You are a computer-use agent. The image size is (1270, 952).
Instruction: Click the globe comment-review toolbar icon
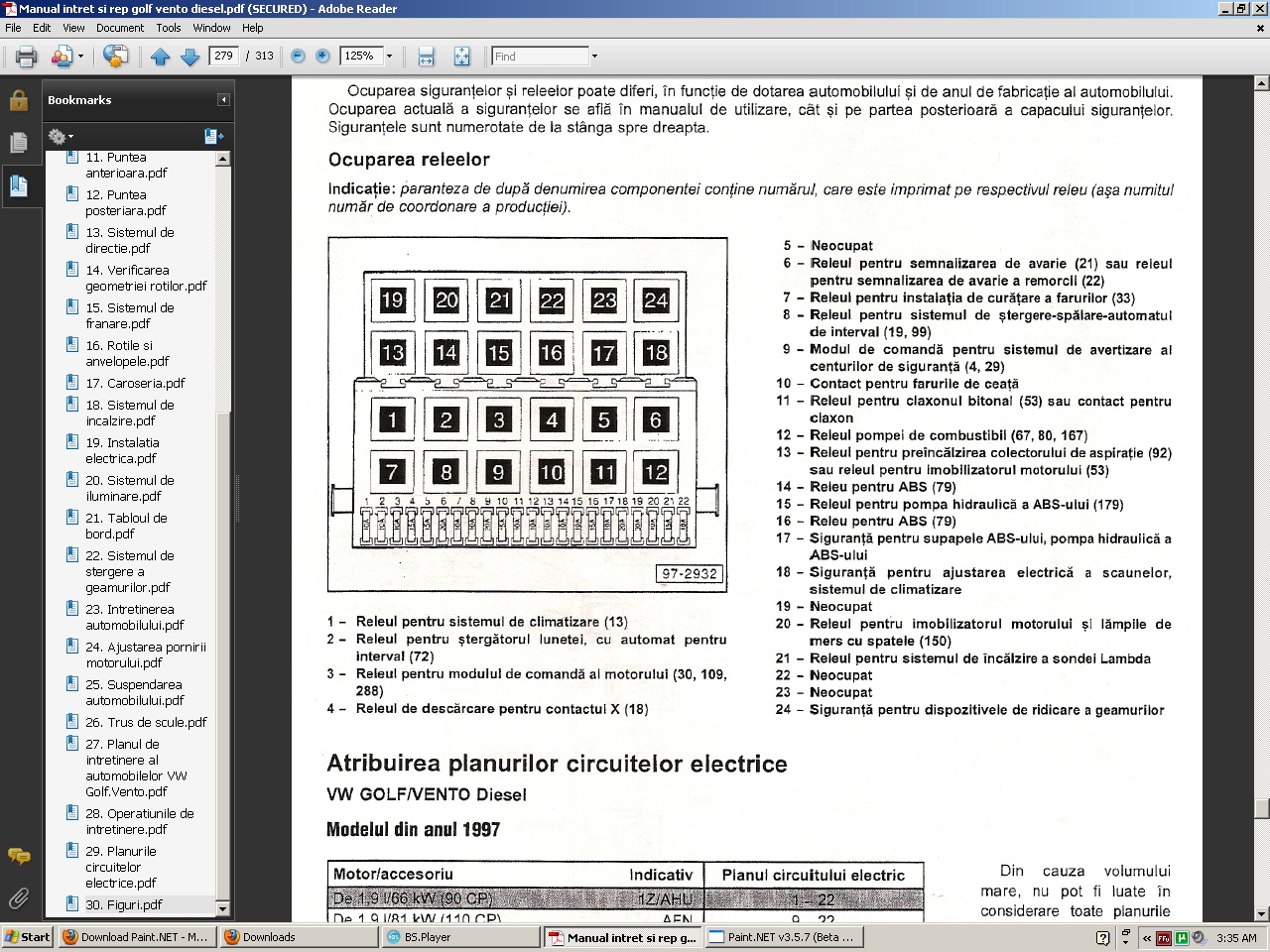pyautogui.click(x=115, y=57)
